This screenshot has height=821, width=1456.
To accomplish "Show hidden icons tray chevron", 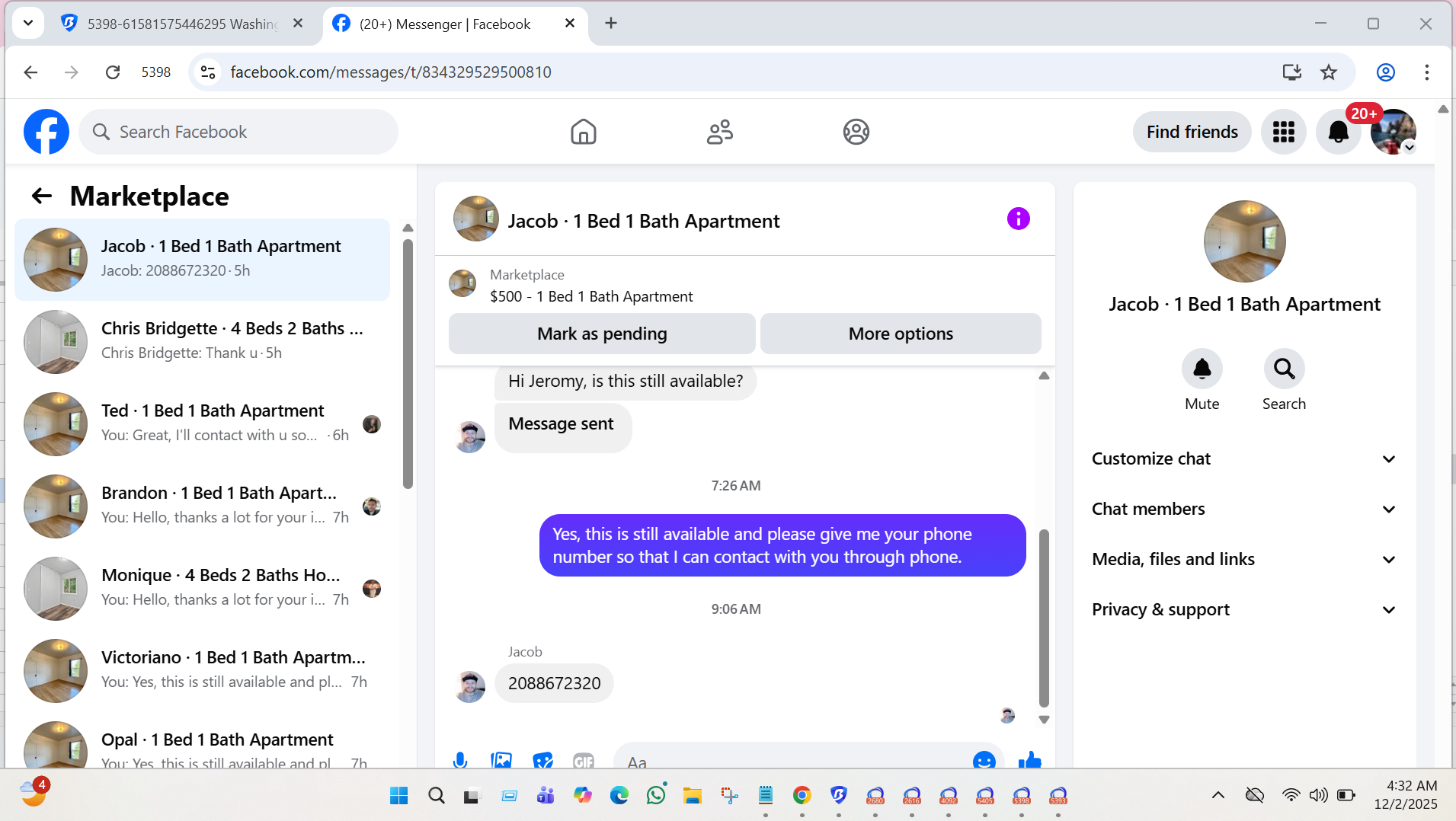I will pyautogui.click(x=1218, y=795).
